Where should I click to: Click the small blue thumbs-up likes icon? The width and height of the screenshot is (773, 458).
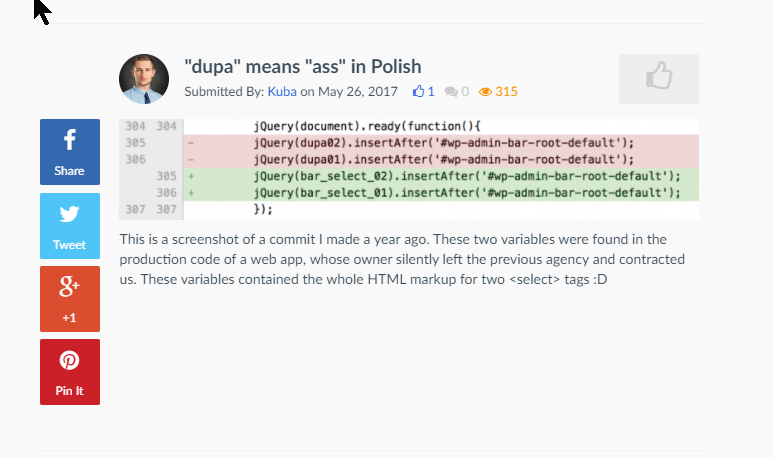tap(419, 92)
